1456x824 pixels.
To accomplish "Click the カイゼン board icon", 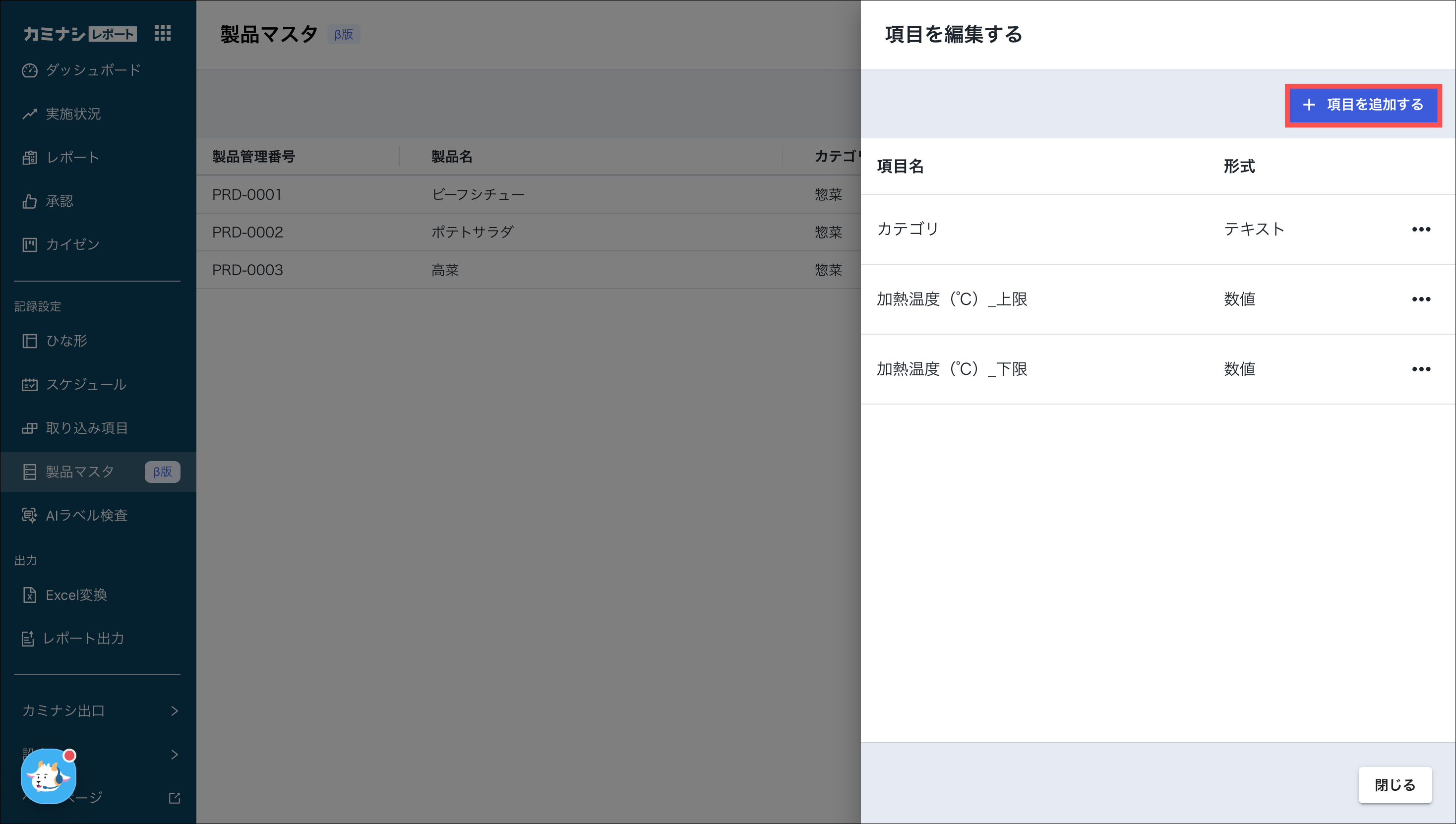I will 29,244.
